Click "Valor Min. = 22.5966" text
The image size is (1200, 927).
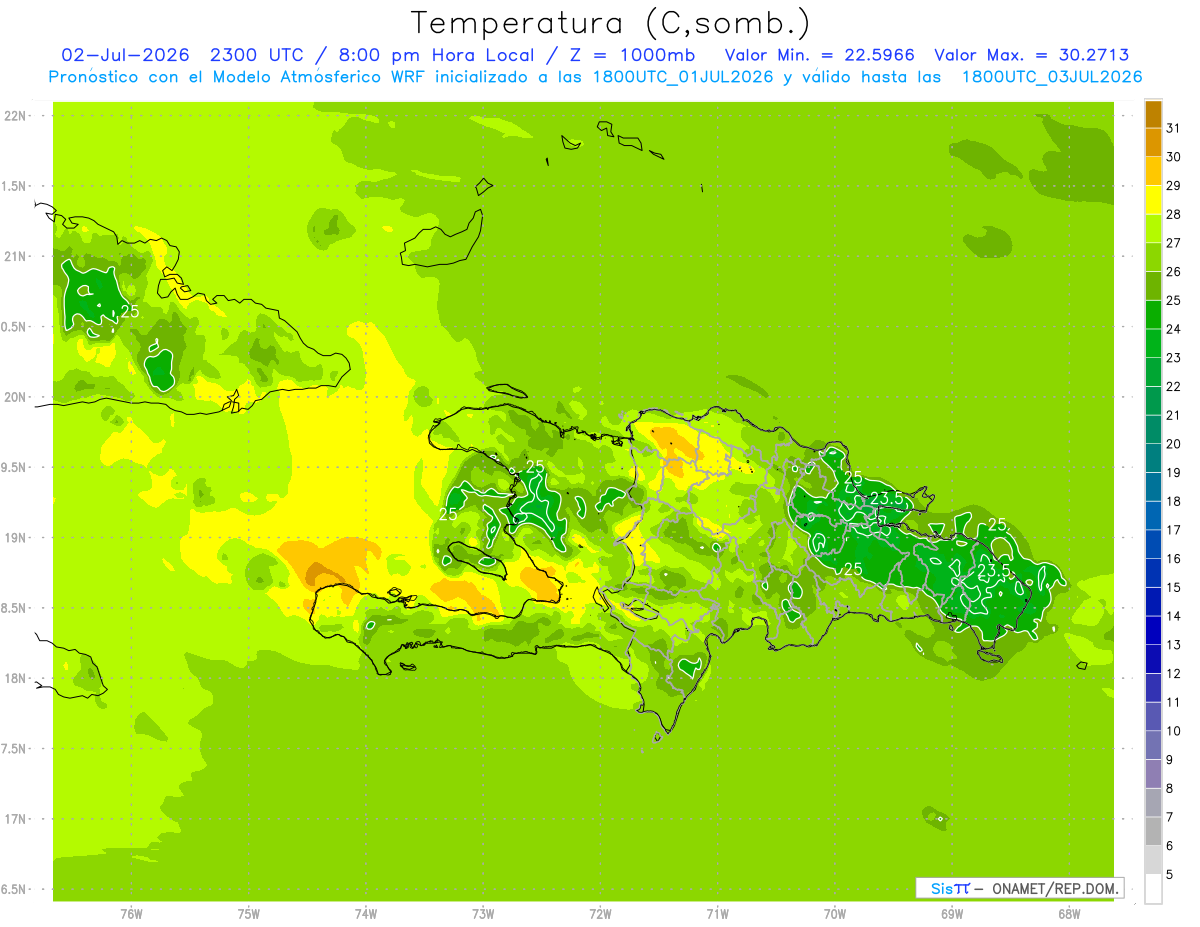819,55
